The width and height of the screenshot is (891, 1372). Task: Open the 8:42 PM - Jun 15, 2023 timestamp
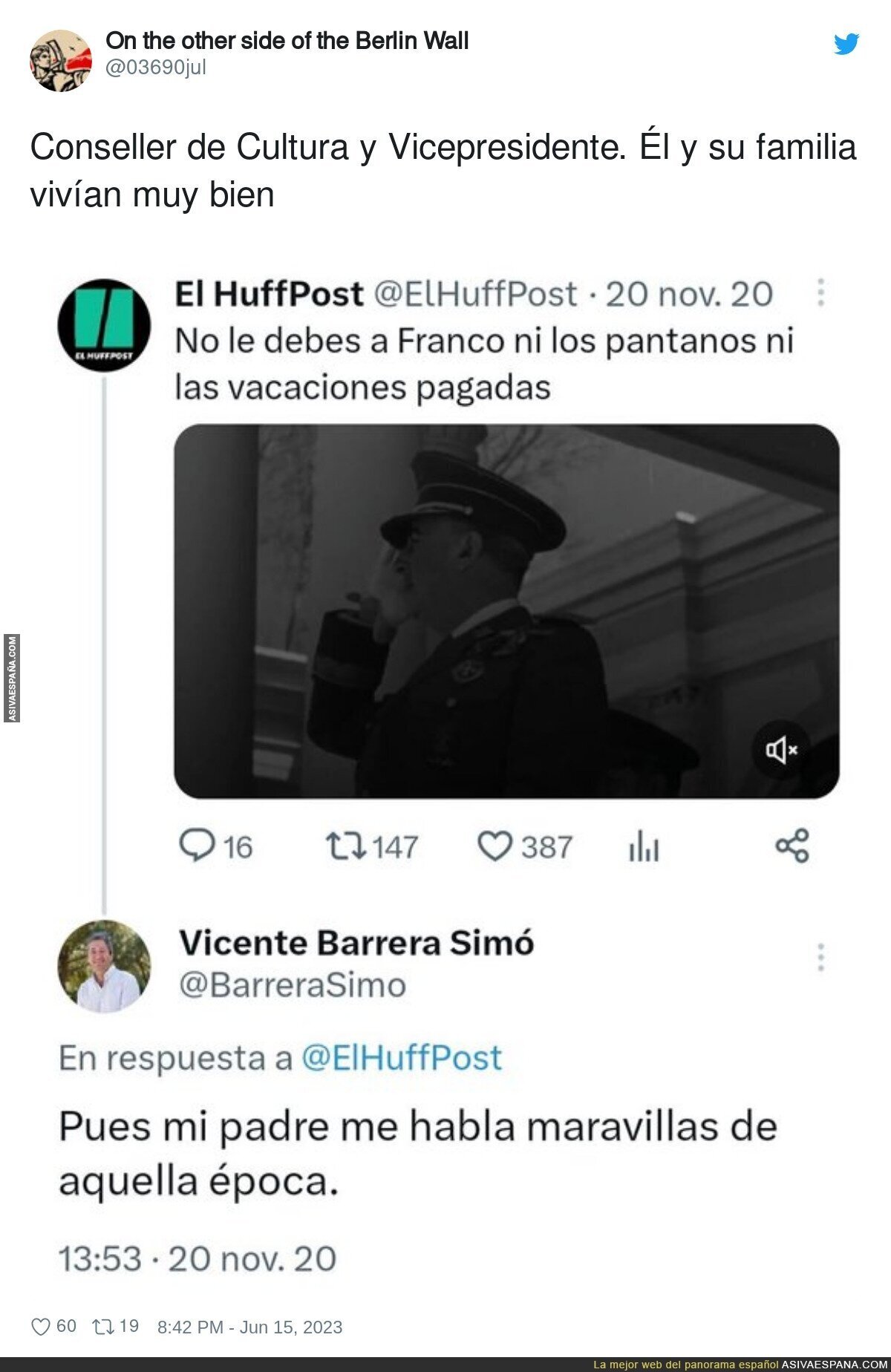coord(249,1327)
